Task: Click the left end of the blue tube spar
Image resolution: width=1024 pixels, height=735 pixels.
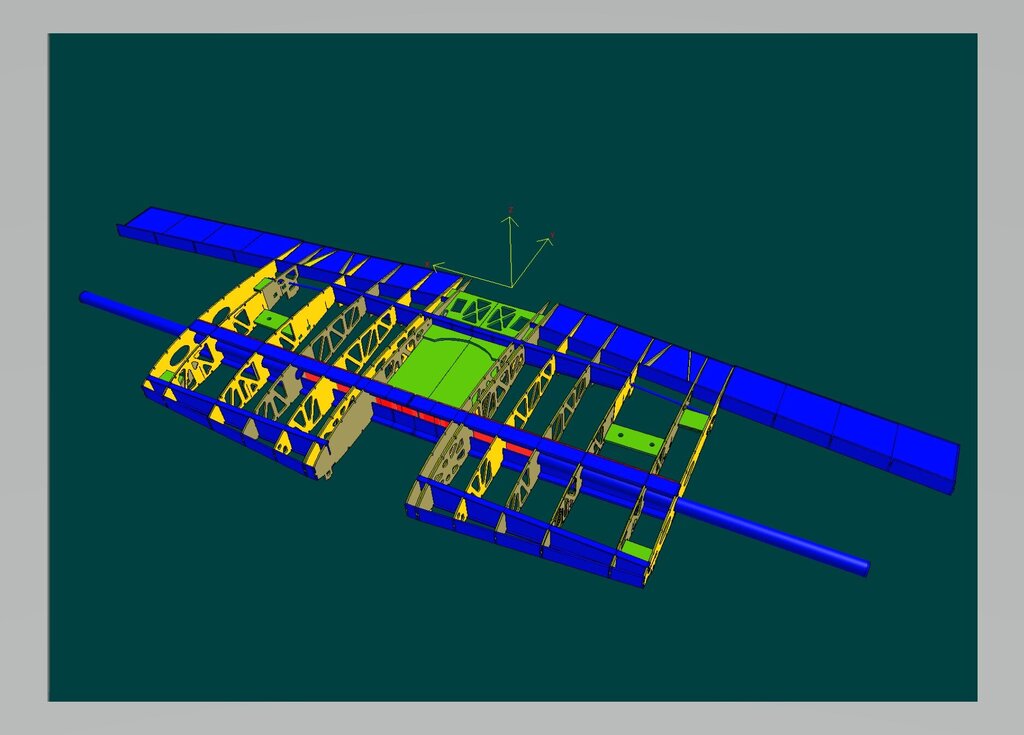Action: point(86,297)
